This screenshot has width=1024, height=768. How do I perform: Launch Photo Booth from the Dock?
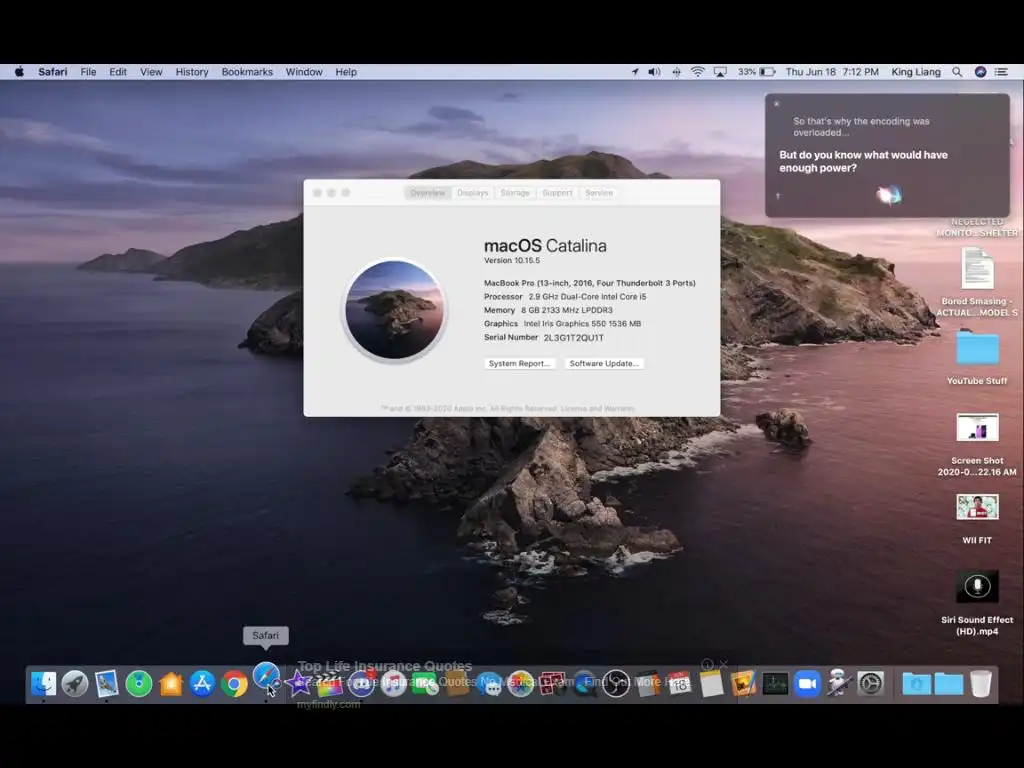pos(552,683)
